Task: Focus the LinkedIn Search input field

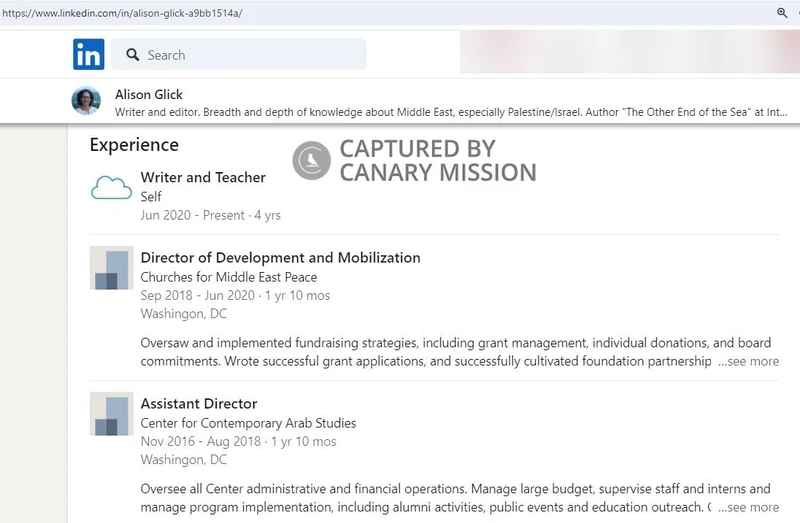Action: coord(250,55)
